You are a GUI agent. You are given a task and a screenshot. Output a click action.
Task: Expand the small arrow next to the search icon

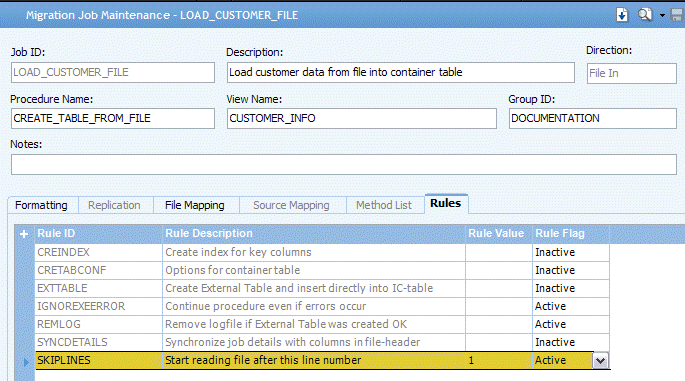point(662,15)
